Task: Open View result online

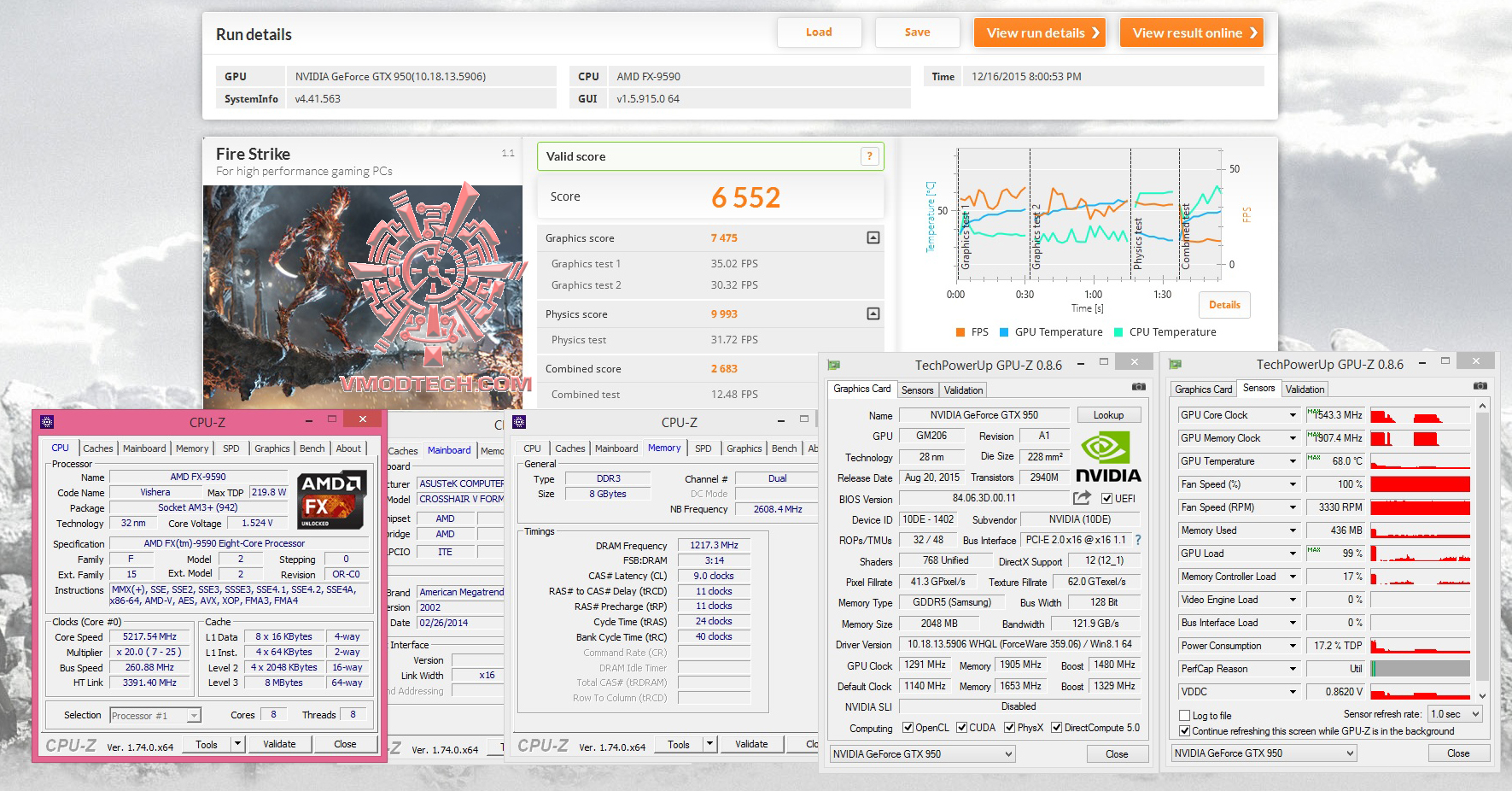Action: coord(1192,32)
